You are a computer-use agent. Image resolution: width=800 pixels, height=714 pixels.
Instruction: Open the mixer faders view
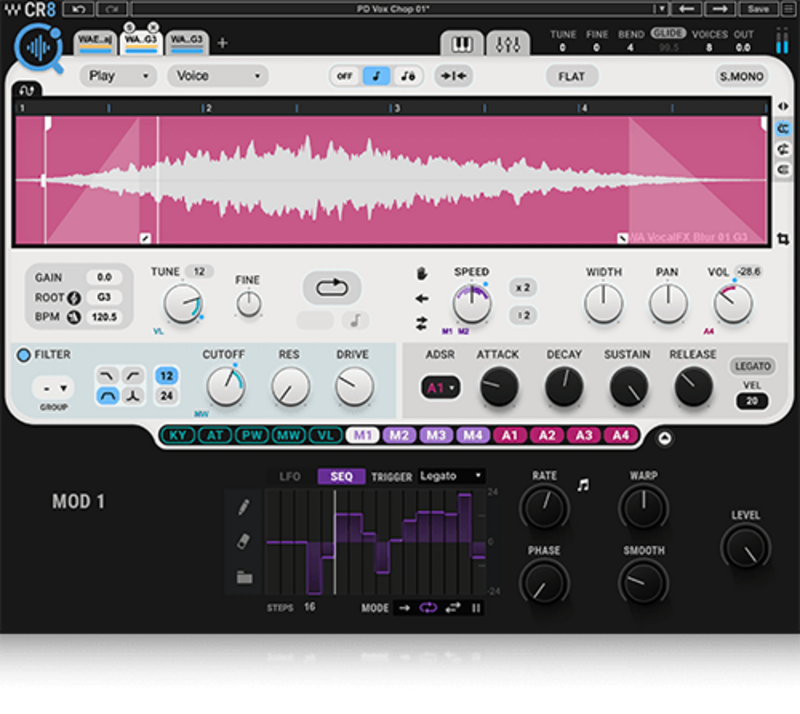tap(508, 45)
